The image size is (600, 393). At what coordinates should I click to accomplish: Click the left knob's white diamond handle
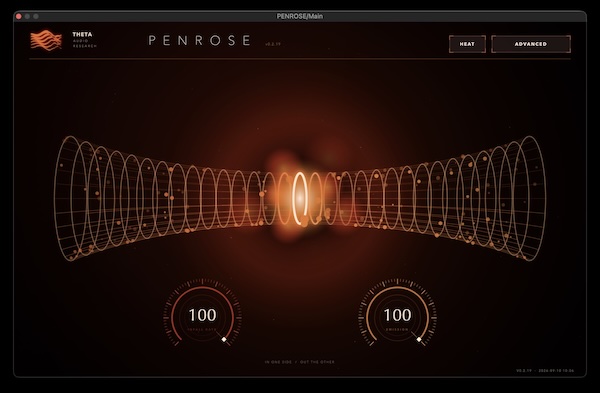coord(224,339)
